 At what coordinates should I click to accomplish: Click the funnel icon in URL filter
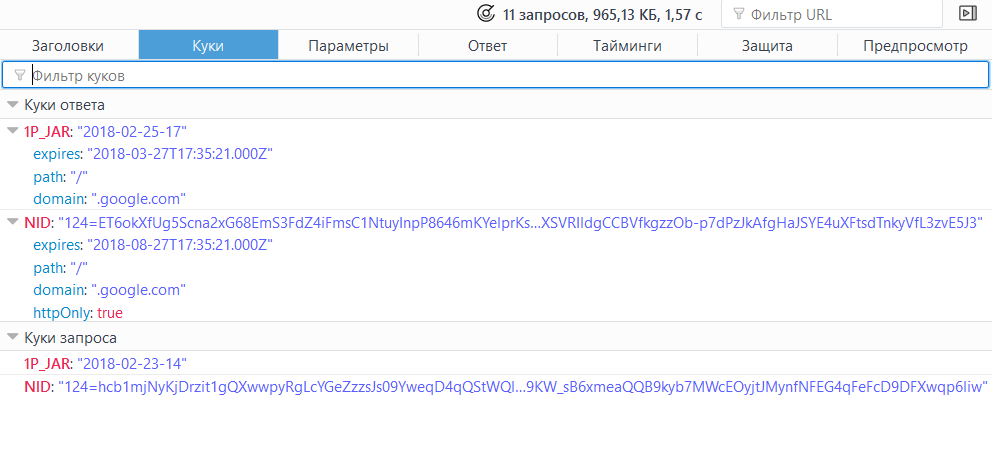[x=738, y=15]
